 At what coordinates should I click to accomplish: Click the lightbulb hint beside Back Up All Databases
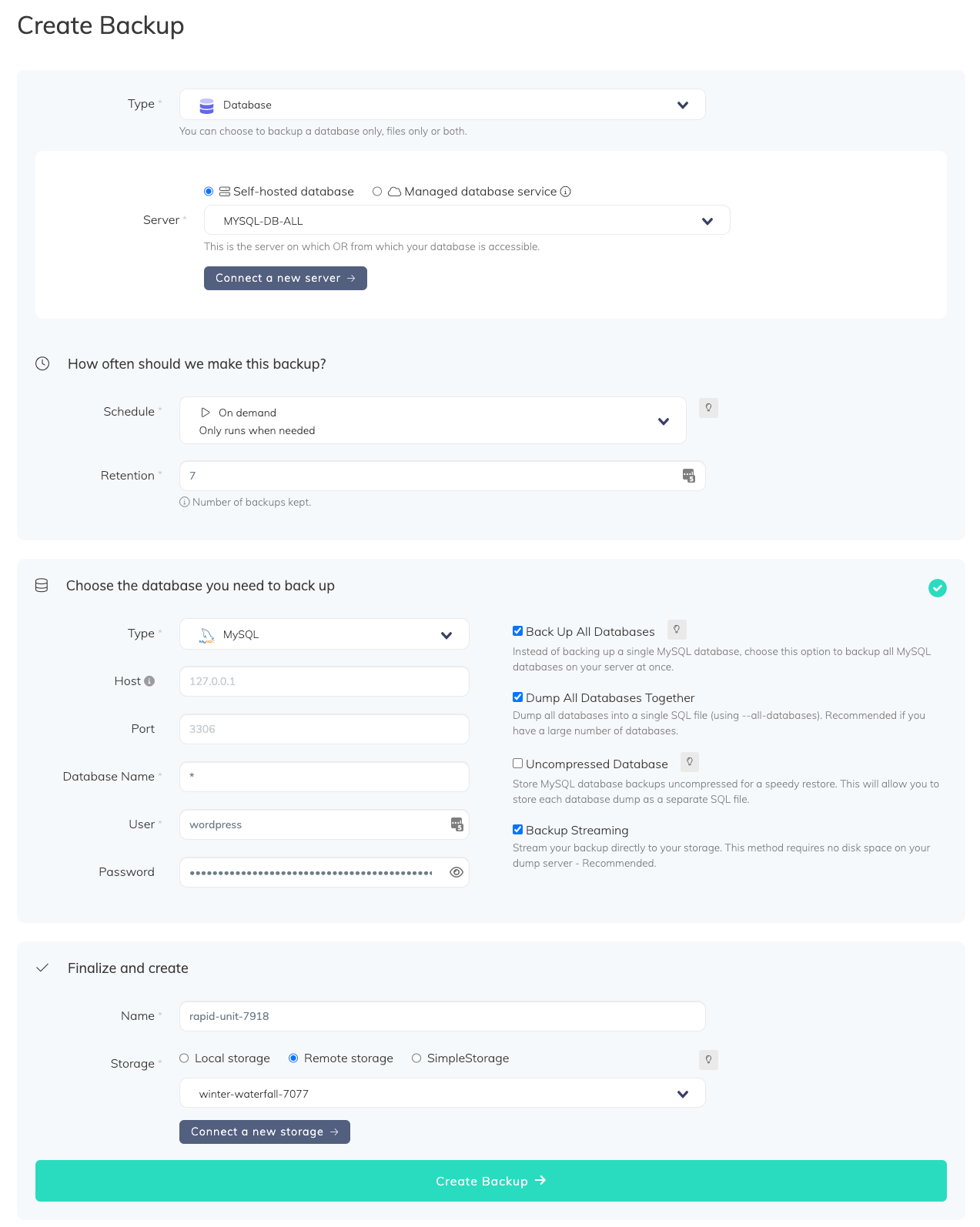[x=677, y=630]
